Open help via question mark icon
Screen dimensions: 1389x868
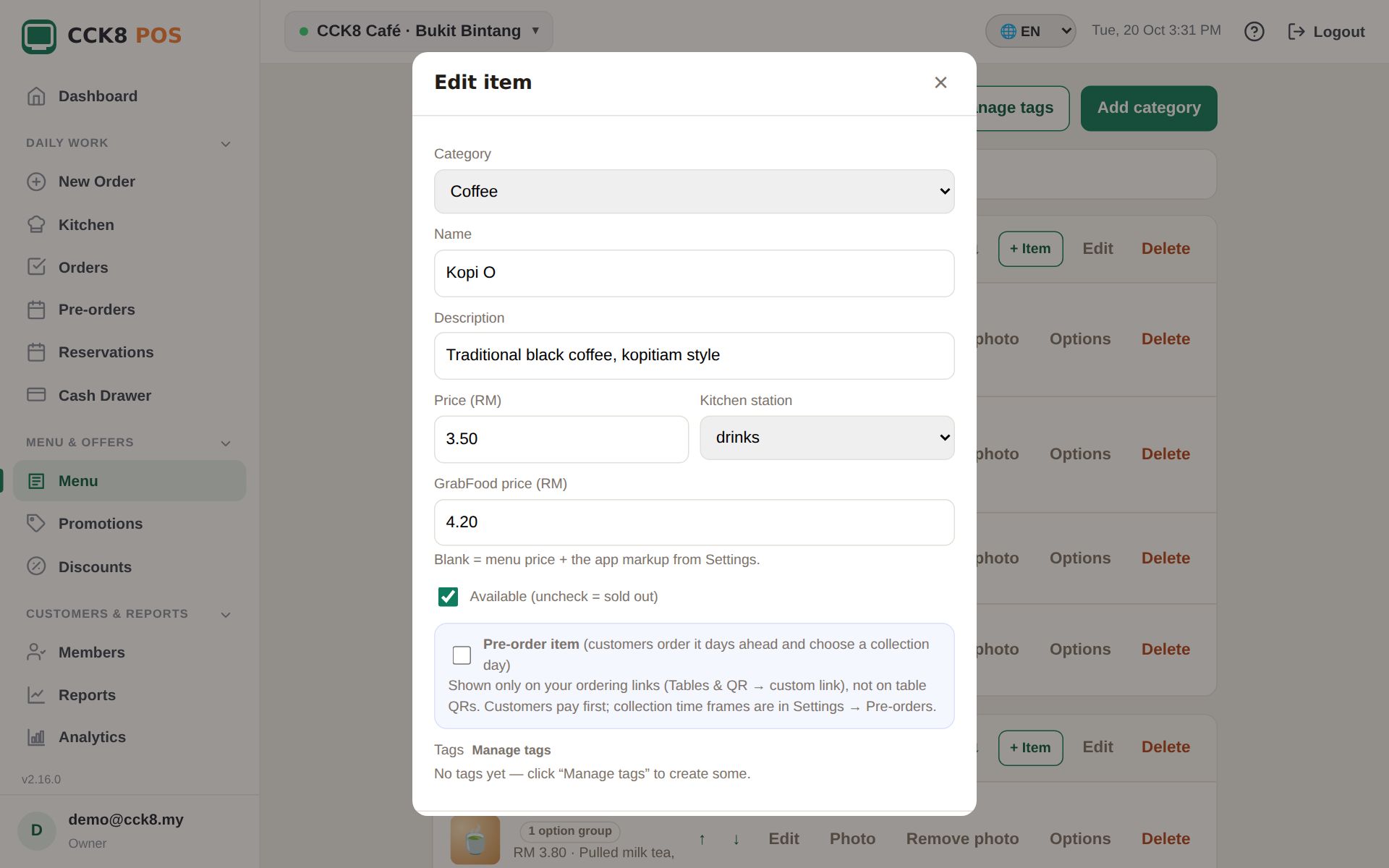click(x=1254, y=32)
